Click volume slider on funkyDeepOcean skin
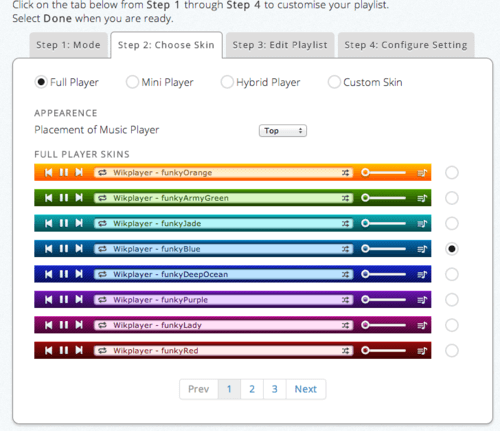This screenshot has width=500, height=431. click(384, 274)
